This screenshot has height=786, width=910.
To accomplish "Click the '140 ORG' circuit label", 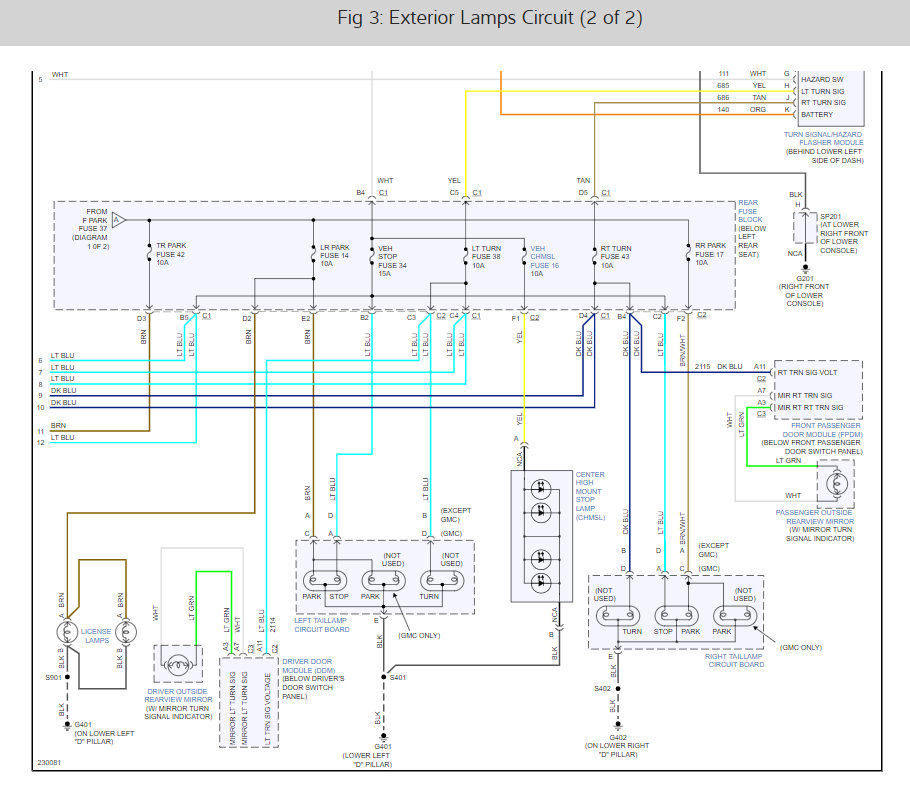I will click(742, 110).
